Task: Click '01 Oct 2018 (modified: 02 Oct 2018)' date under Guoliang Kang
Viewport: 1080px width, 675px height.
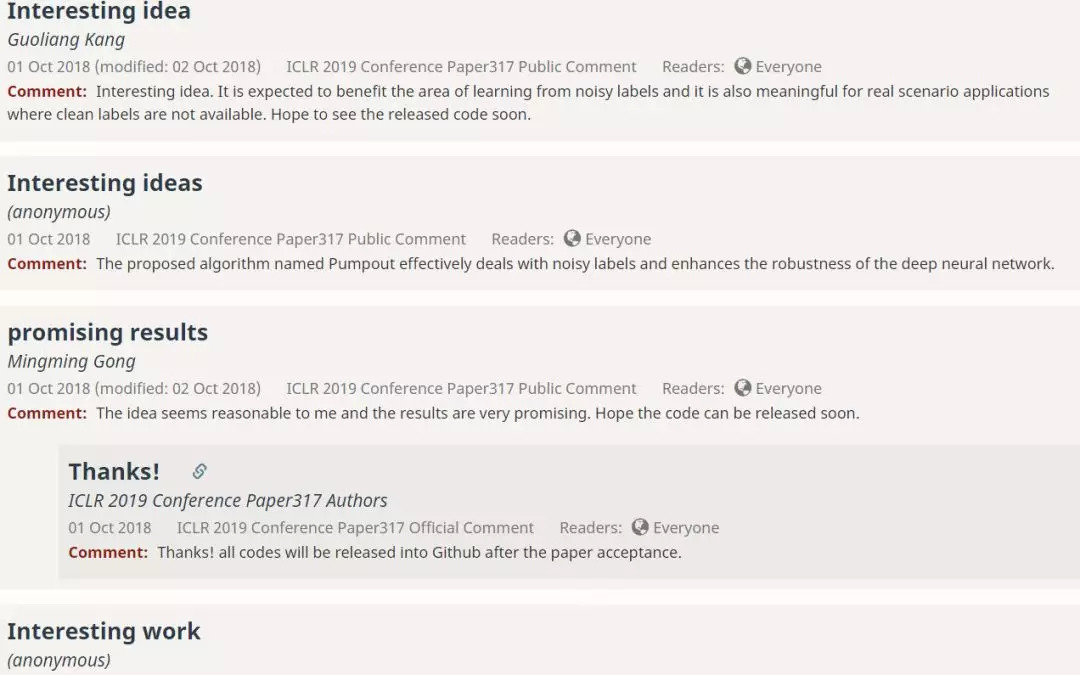Action: click(134, 67)
